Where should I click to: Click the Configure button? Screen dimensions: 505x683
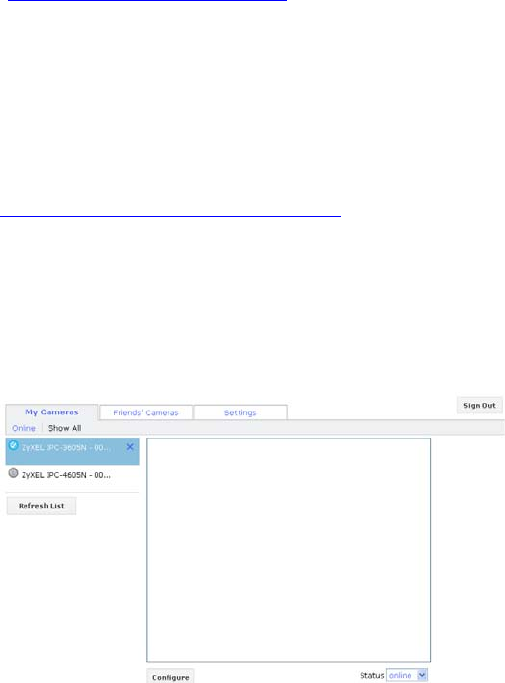click(x=170, y=677)
